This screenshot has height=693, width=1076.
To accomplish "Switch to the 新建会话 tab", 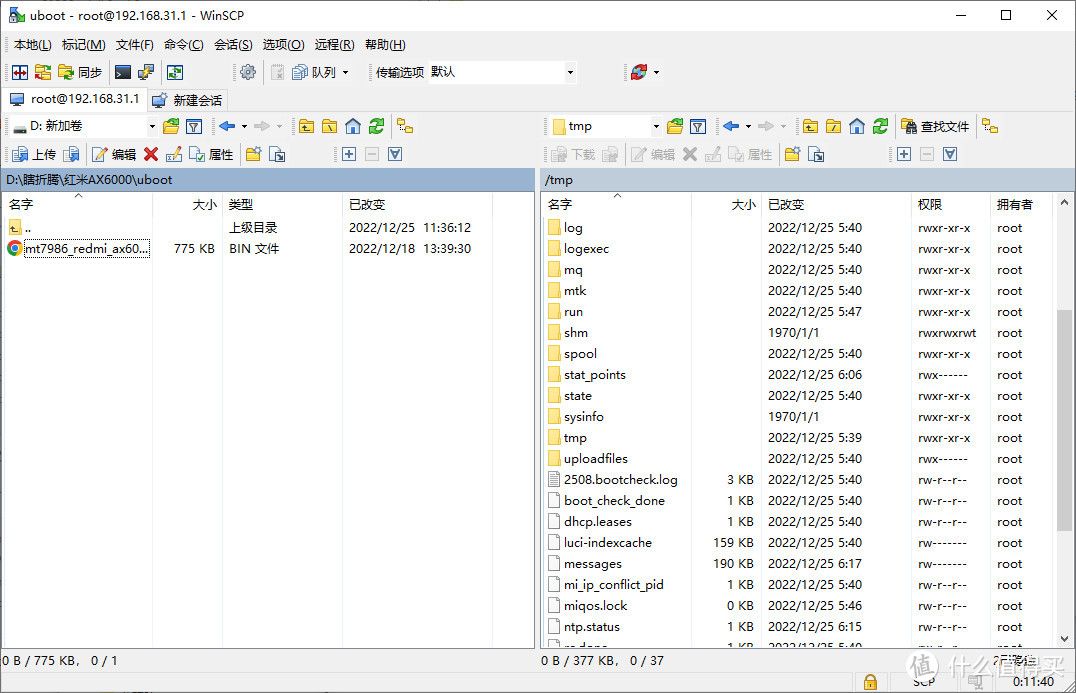I will [188, 100].
